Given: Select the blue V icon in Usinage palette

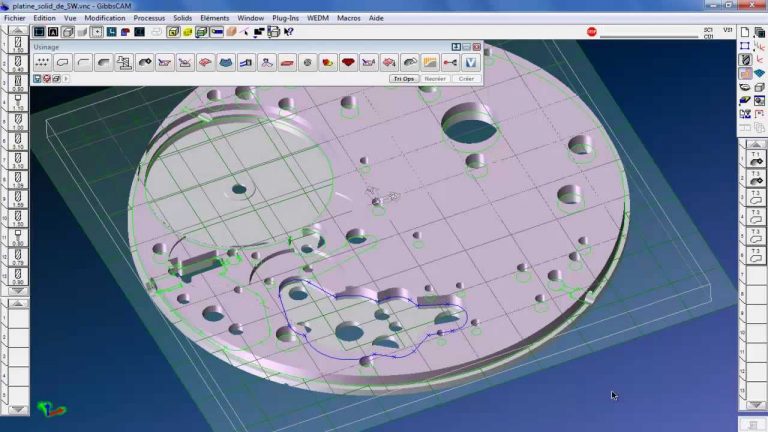Looking at the screenshot, I should coord(471,62).
